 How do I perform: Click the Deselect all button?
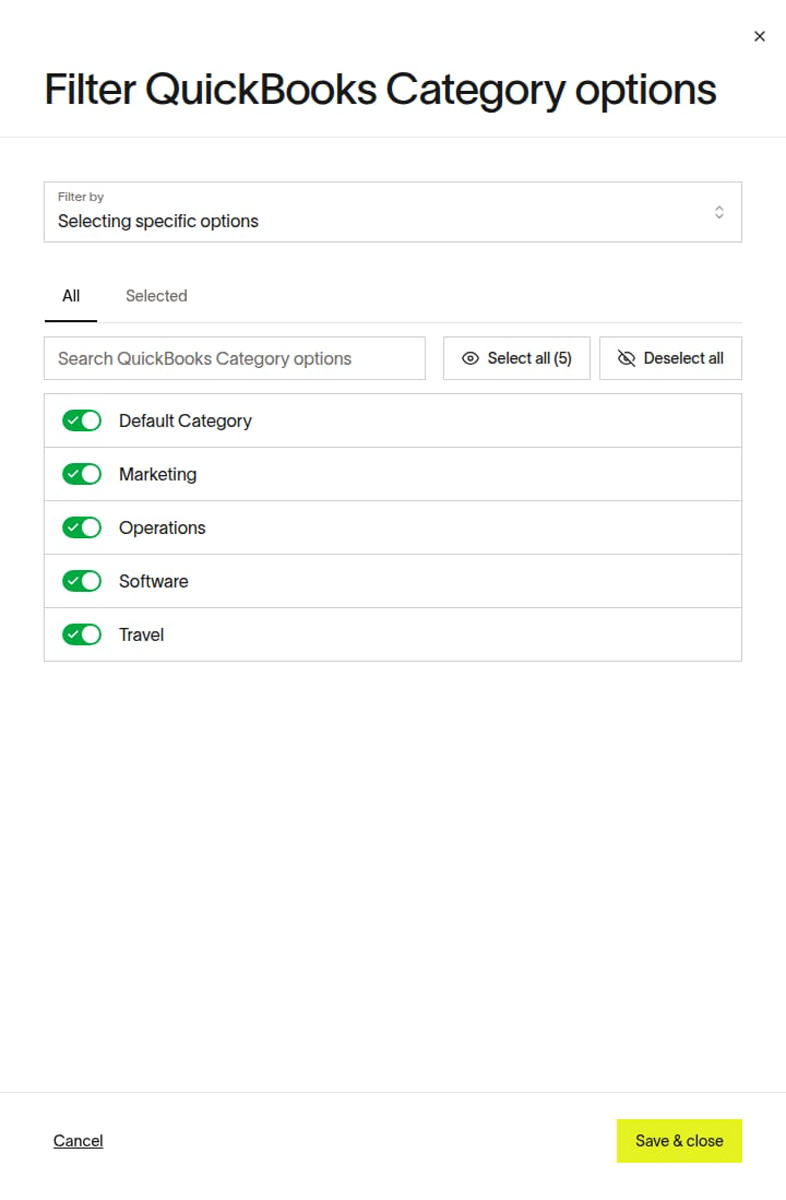(x=671, y=358)
